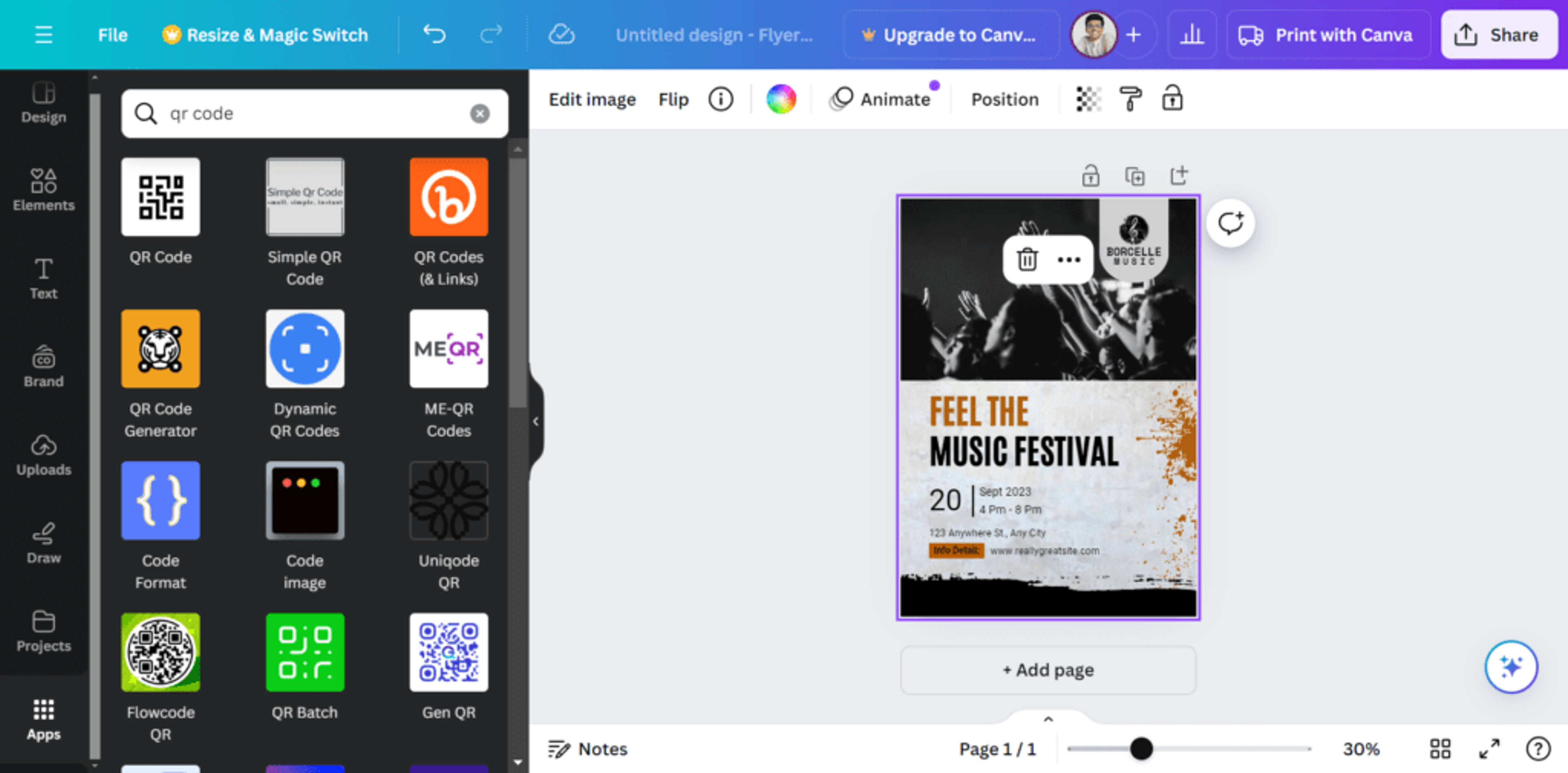1568x773 pixels.
Task: Open Resize & Magic Switch
Action: (x=265, y=35)
